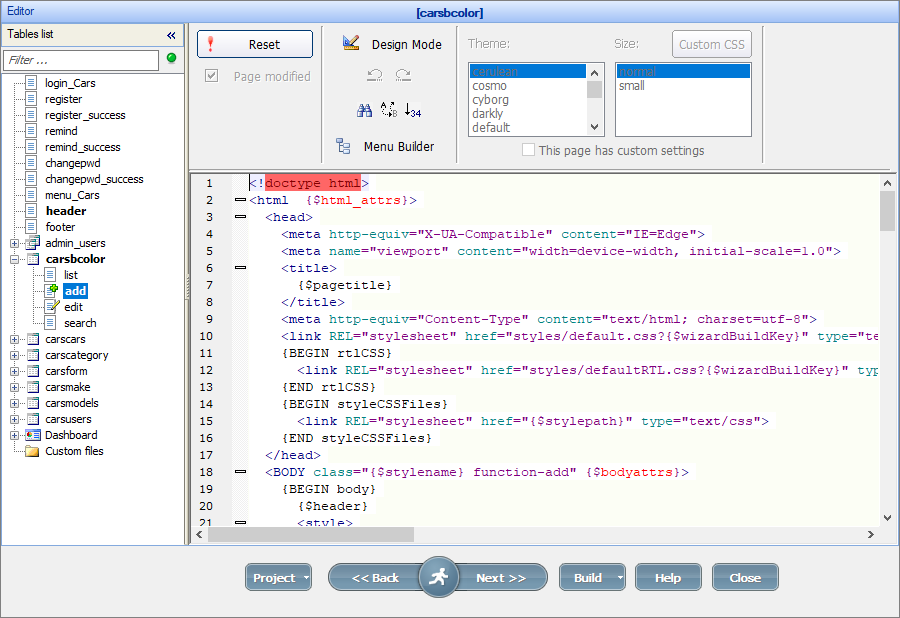Image resolution: width=900 pixels, height=618 pixels.
Task: Toggle the Page modified checkbox
Action: click(x=212, y=75)
